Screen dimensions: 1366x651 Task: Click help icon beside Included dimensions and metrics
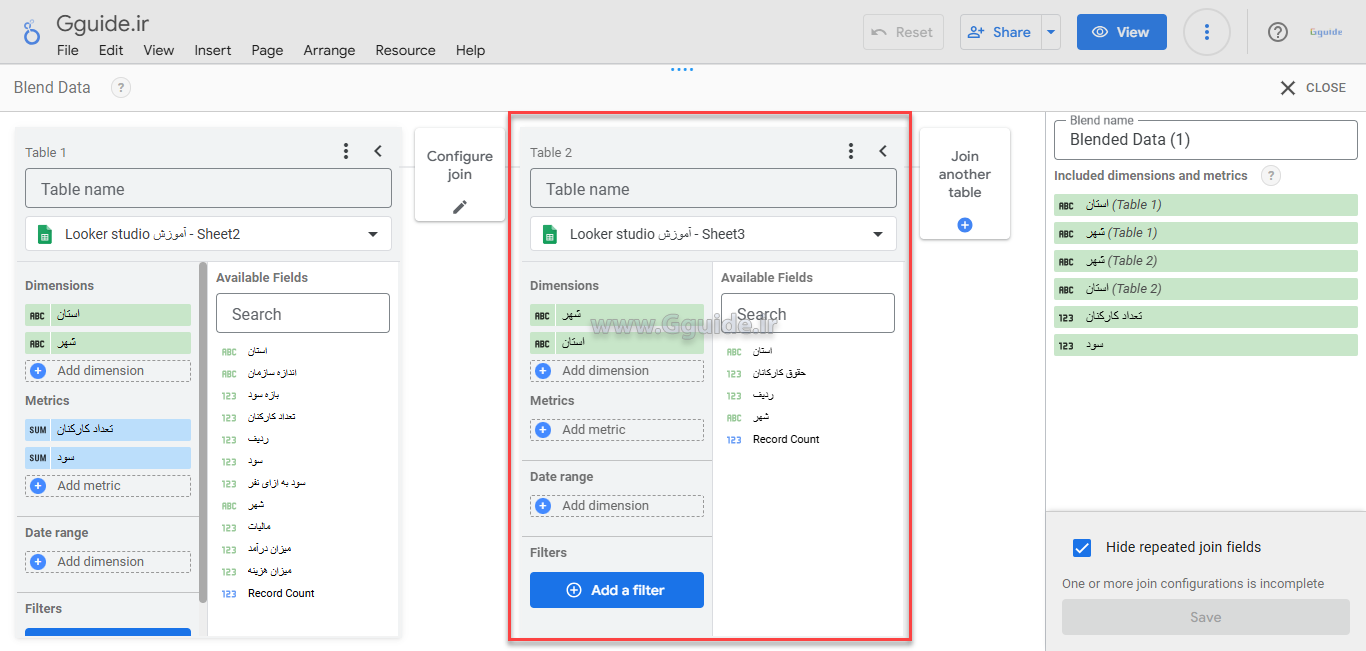coord(1270,176)
